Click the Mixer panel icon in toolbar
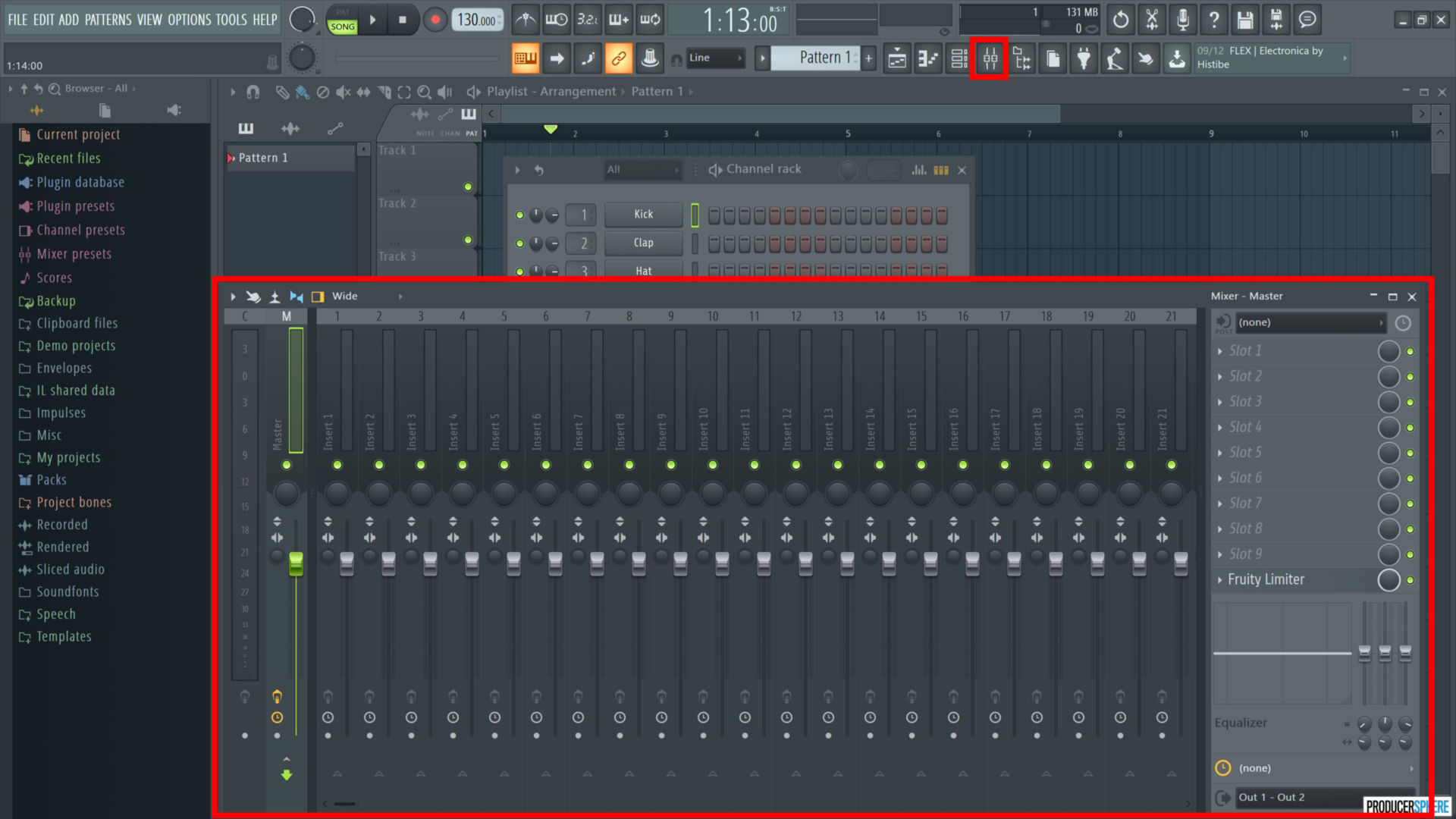The image size is (1456, 819). point(990,58)
